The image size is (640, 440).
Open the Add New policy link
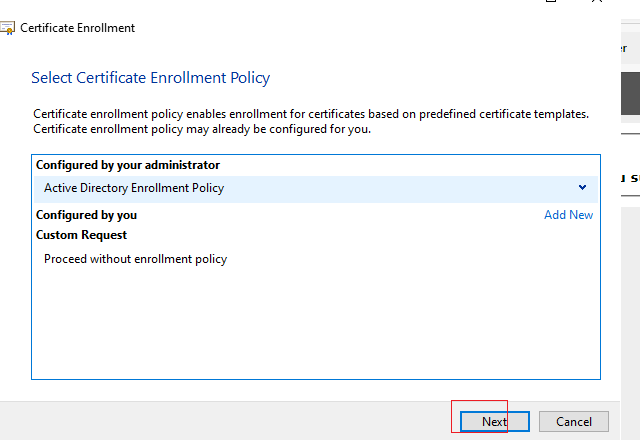568,215
